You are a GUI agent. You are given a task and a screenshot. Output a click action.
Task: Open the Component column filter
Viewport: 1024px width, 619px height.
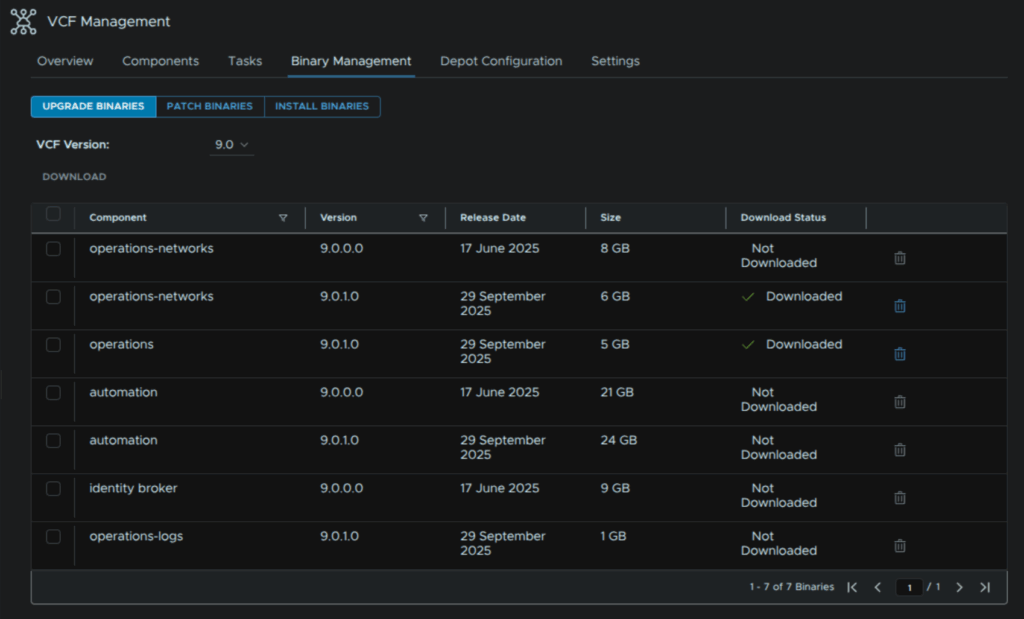coord(283,218)
